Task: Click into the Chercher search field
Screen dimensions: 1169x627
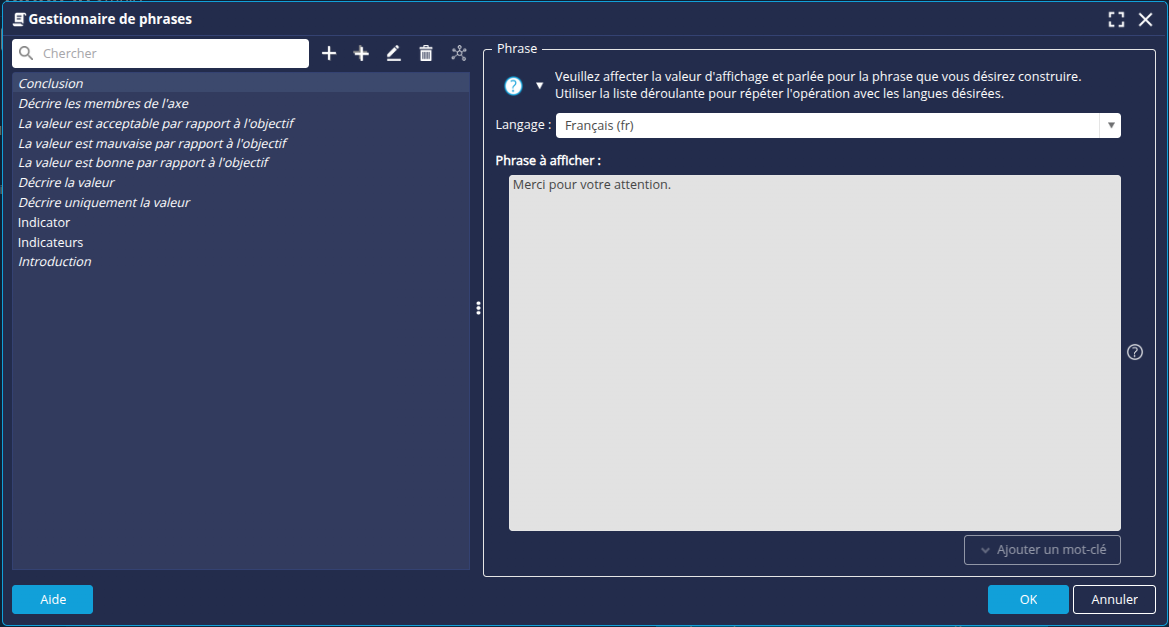Action: (x=170, y=54)
